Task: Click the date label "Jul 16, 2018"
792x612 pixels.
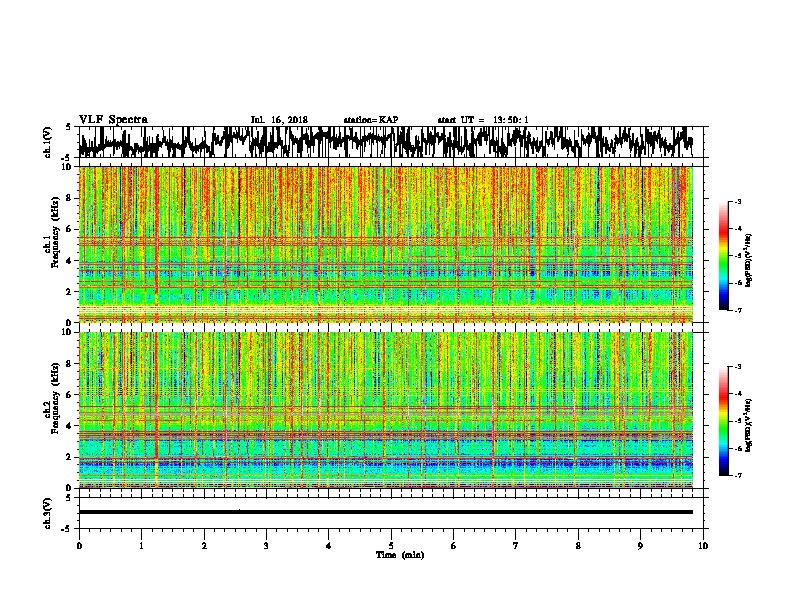Action: [279, 120]
